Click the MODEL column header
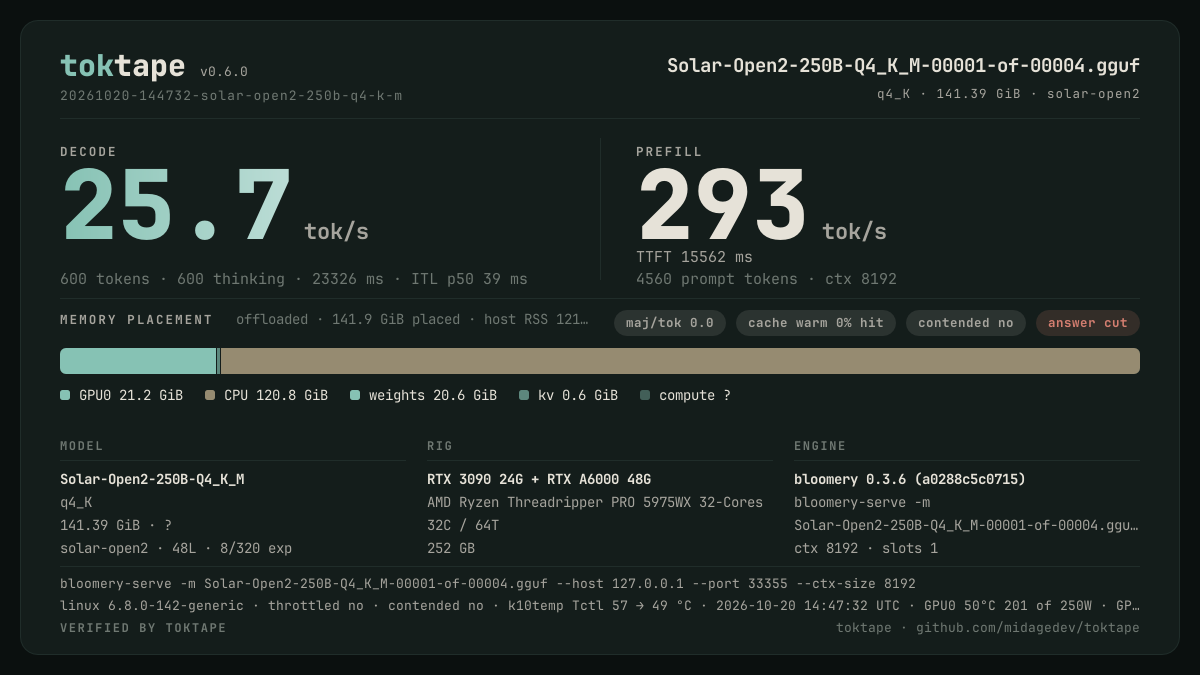Screen dimensions: 1200x675 [x=82, y=446]
